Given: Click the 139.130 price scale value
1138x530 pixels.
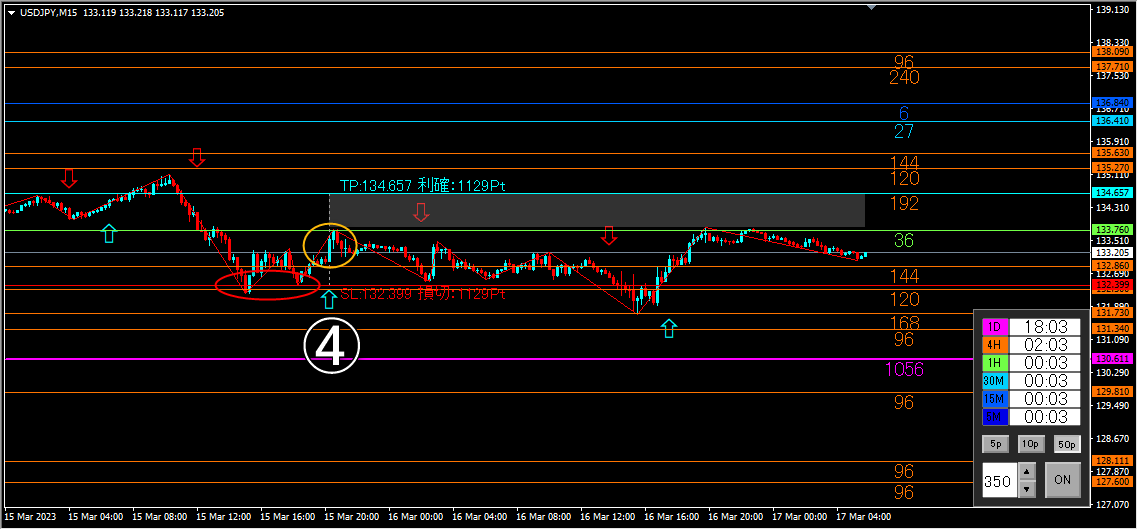Looking at the screenshot, I should 1111,10.
